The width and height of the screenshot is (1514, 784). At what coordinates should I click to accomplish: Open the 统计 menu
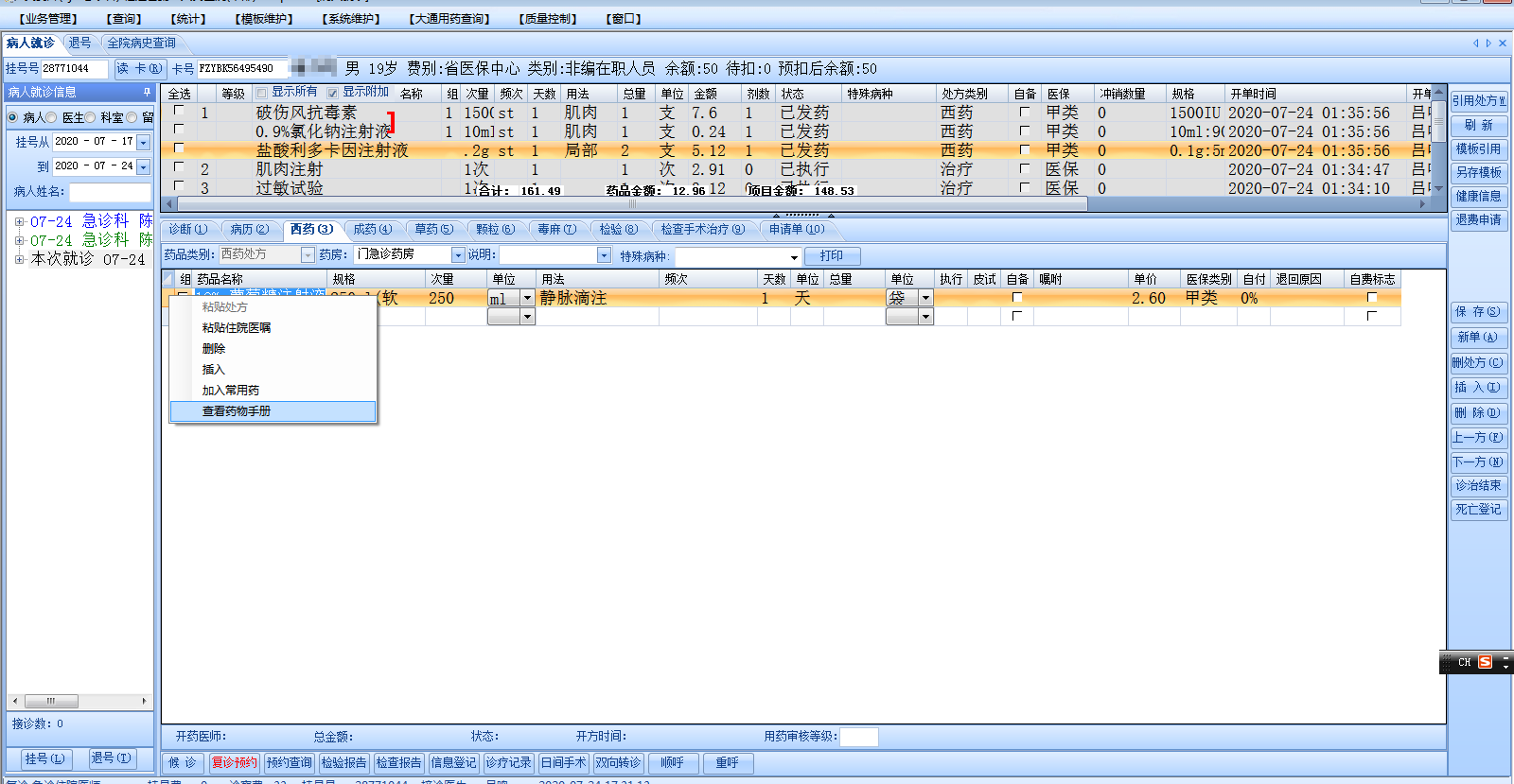(x=187, y=18)
